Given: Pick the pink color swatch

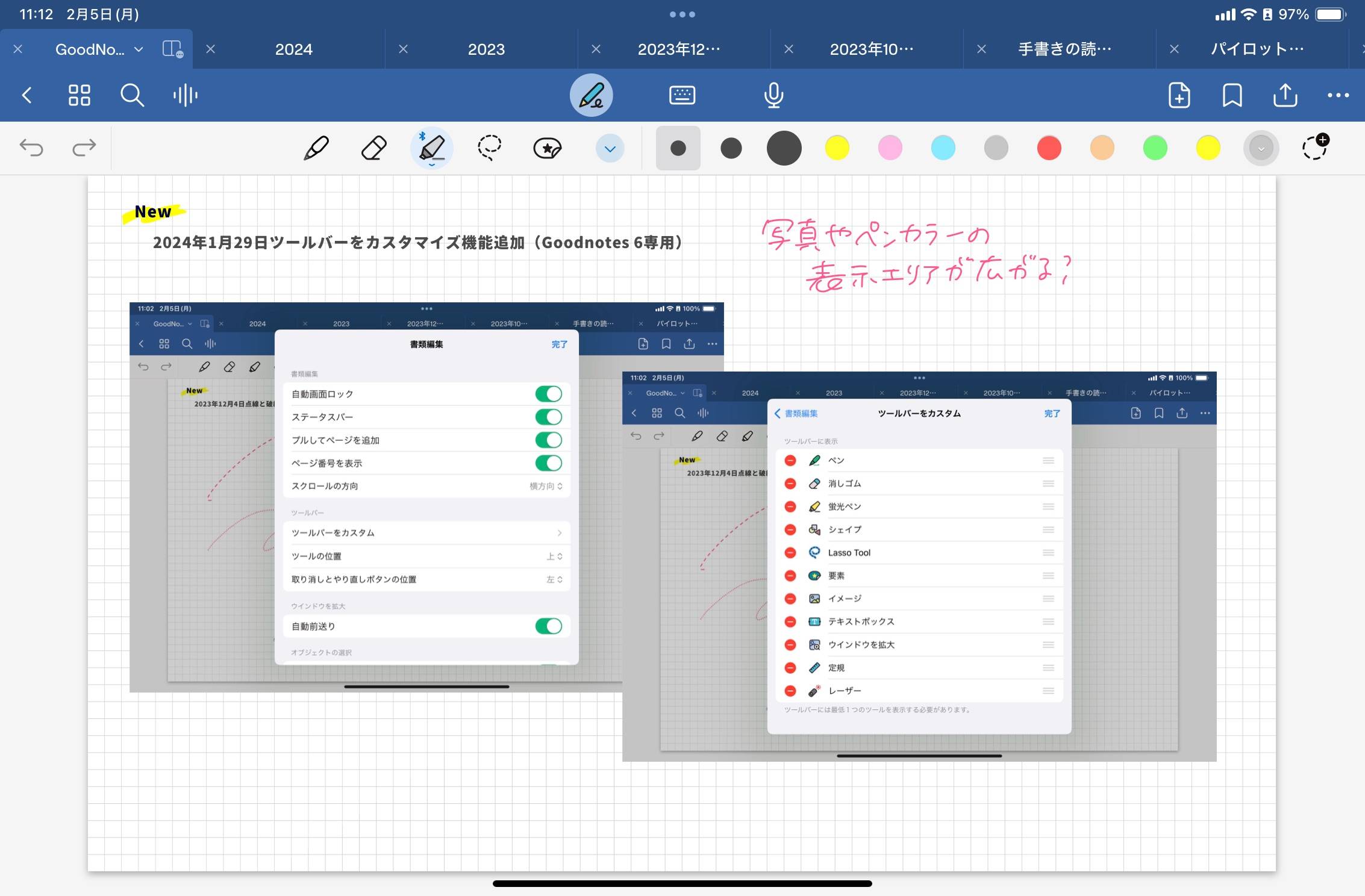Looking at the screenshot, I should 890,148.
